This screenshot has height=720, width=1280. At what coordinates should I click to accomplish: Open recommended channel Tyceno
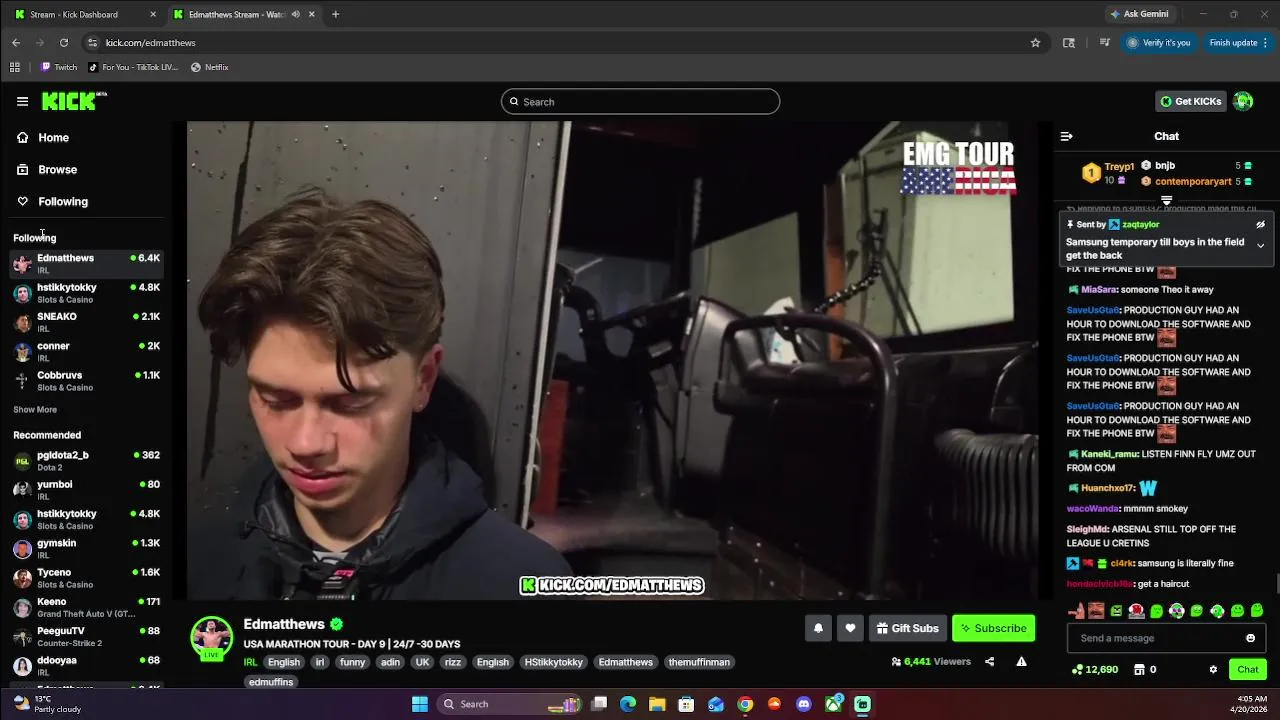point(86,578)
